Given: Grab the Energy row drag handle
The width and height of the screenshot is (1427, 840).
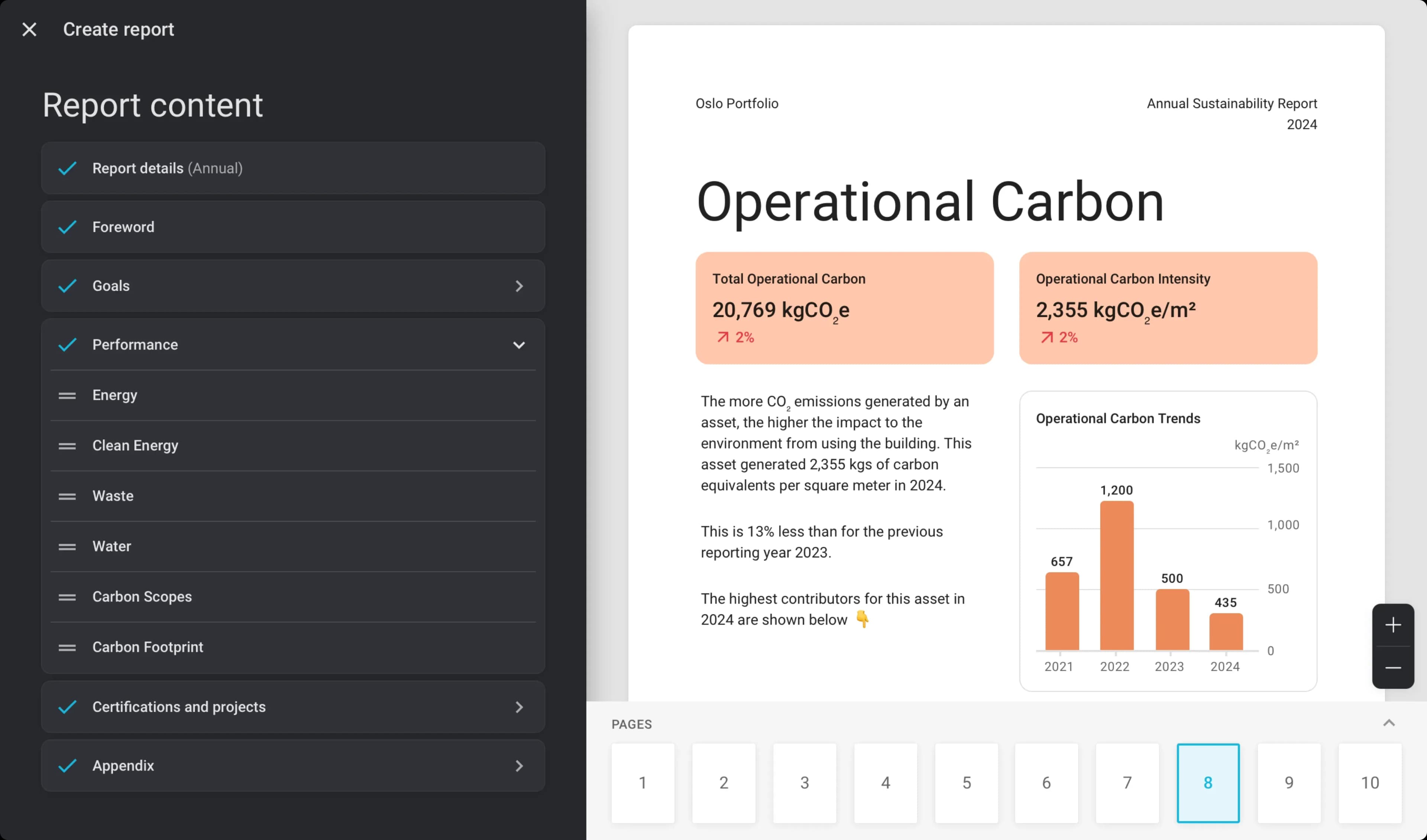Looking at the screenshot, I should pos(67,396).
